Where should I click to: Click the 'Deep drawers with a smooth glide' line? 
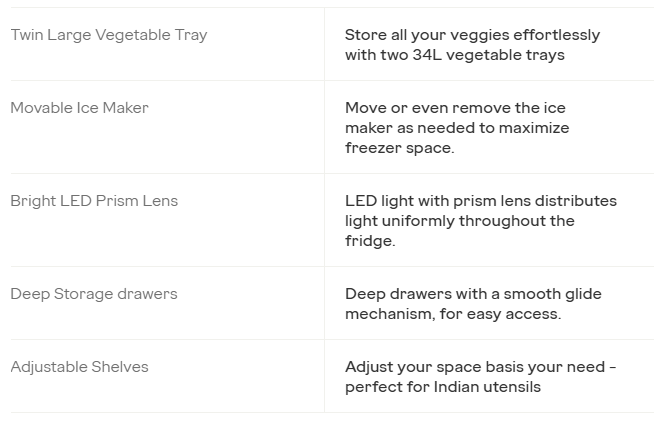(x=473, y=294)
